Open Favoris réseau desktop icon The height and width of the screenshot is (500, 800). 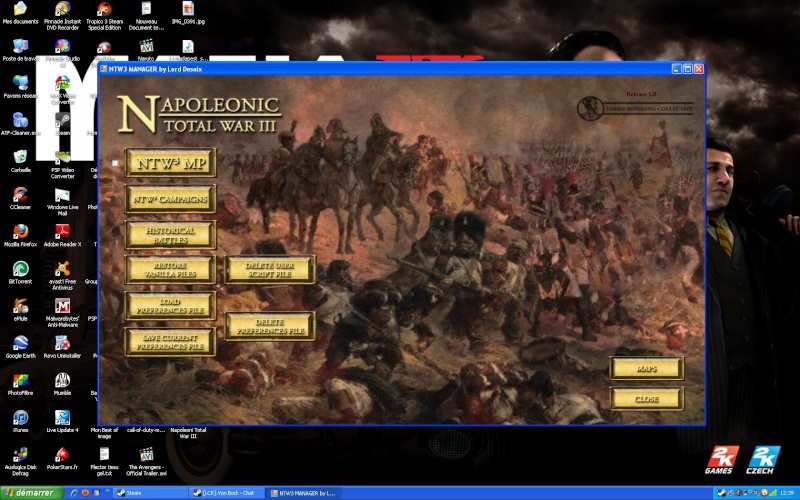tap(20, 87)
